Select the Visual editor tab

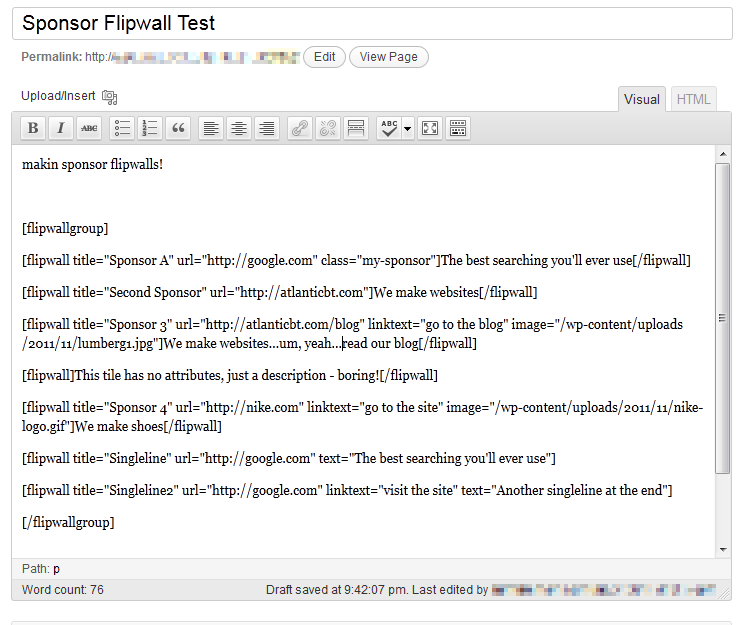[641, 99]
